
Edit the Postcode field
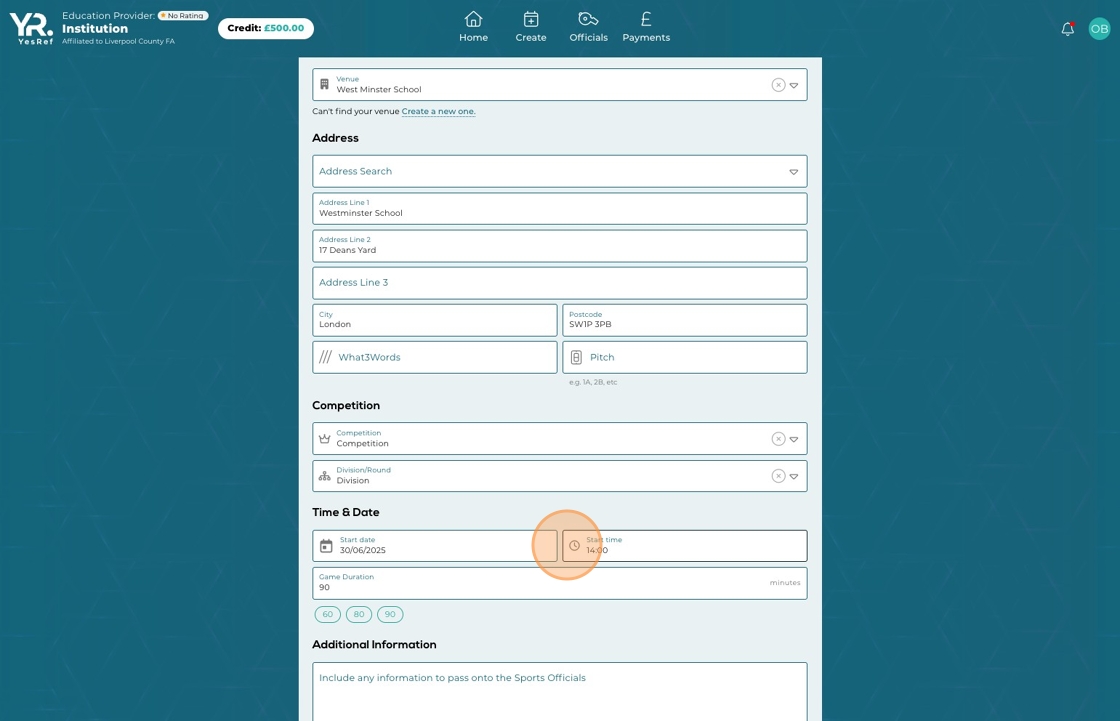click(x=684, y=320)
